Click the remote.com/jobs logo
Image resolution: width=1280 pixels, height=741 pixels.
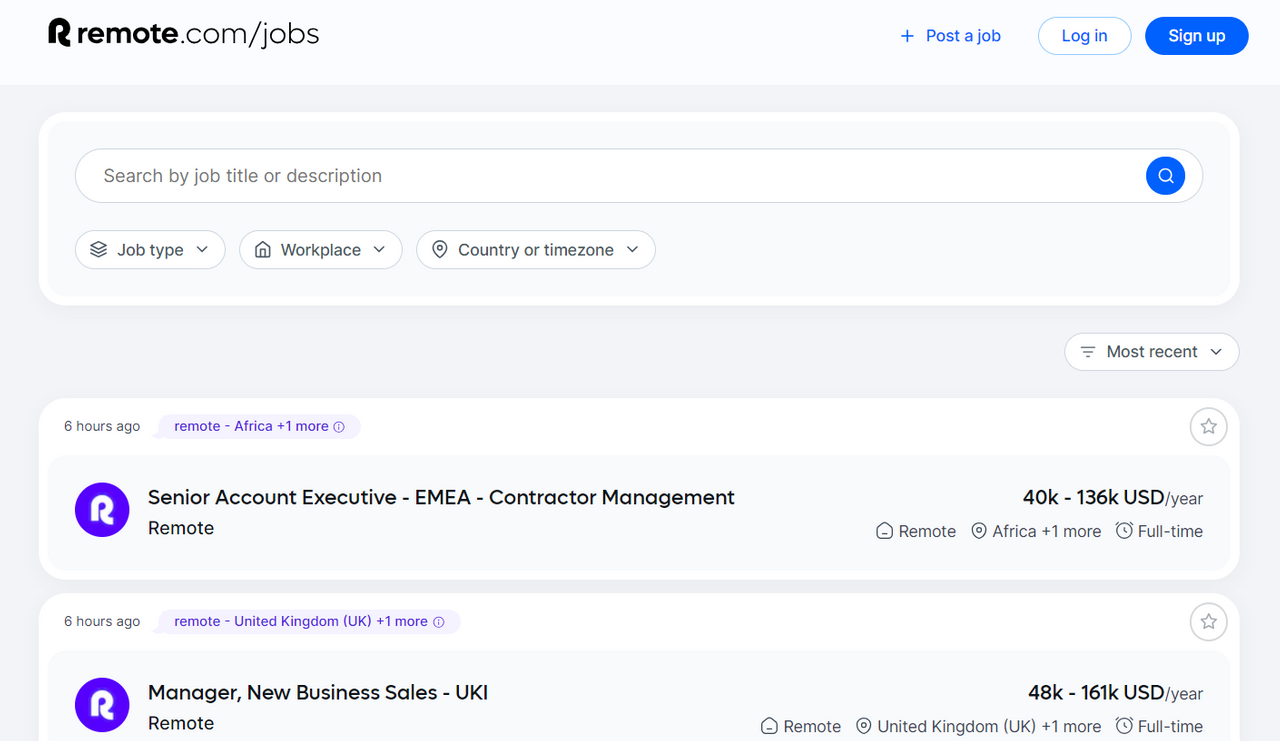coord(184,34)
